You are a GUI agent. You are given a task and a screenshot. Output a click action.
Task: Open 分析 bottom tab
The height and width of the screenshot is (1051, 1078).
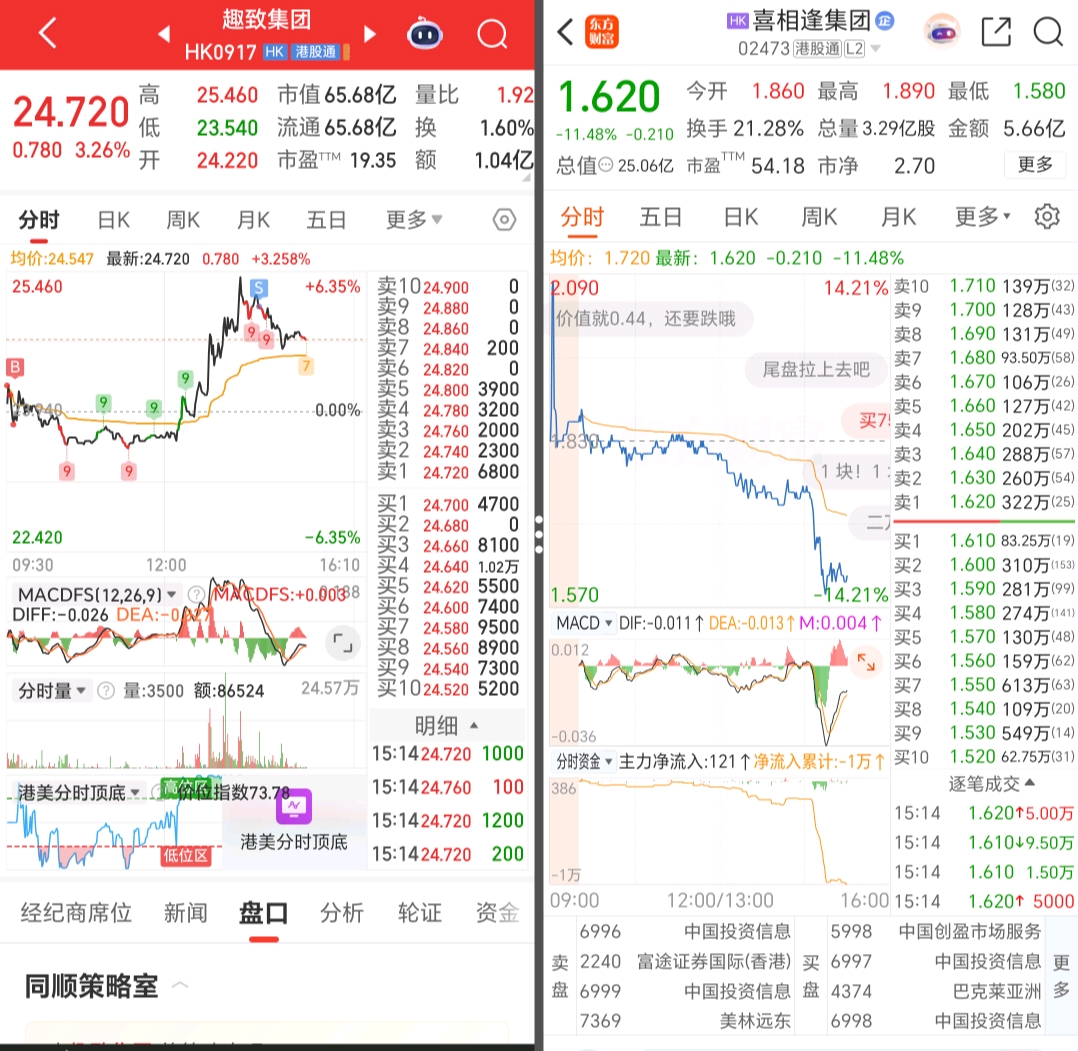[x=342, y=912]
